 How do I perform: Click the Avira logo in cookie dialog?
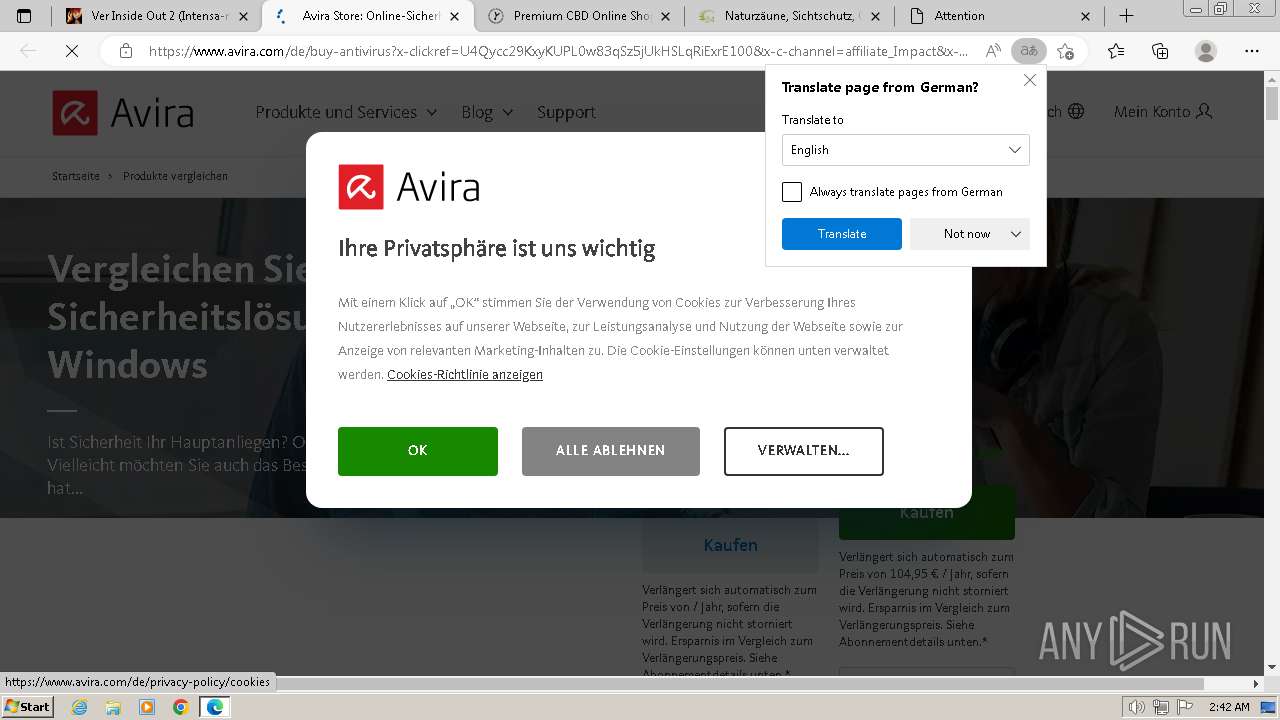[x=409, y=187]
